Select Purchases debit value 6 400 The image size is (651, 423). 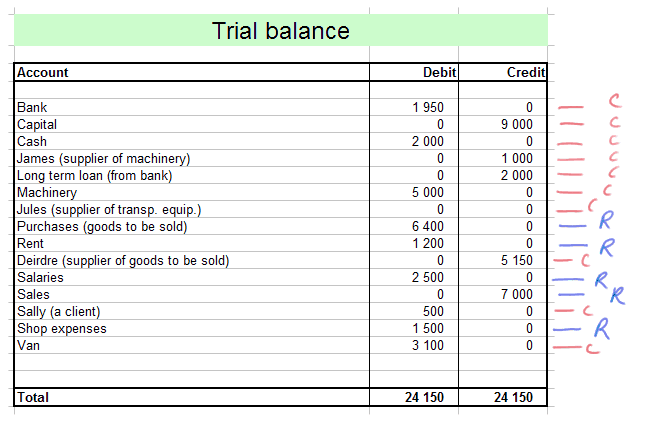pyautogui.click(x=414, y=226)
